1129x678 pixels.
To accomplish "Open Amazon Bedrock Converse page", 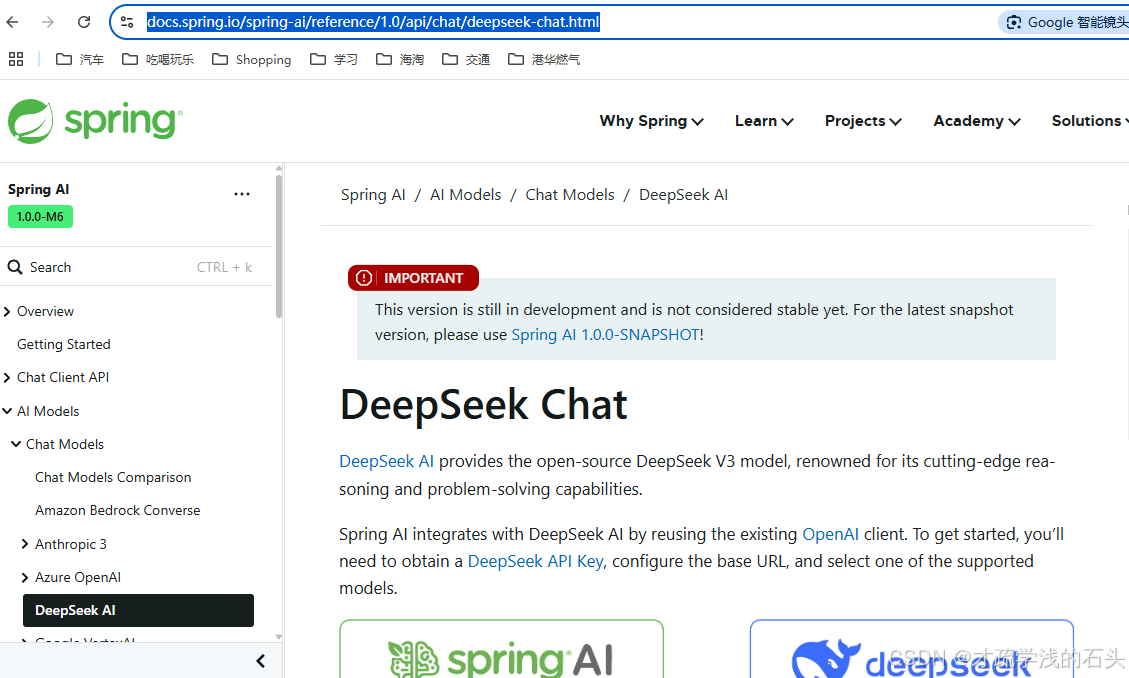I will click(117, 510).
